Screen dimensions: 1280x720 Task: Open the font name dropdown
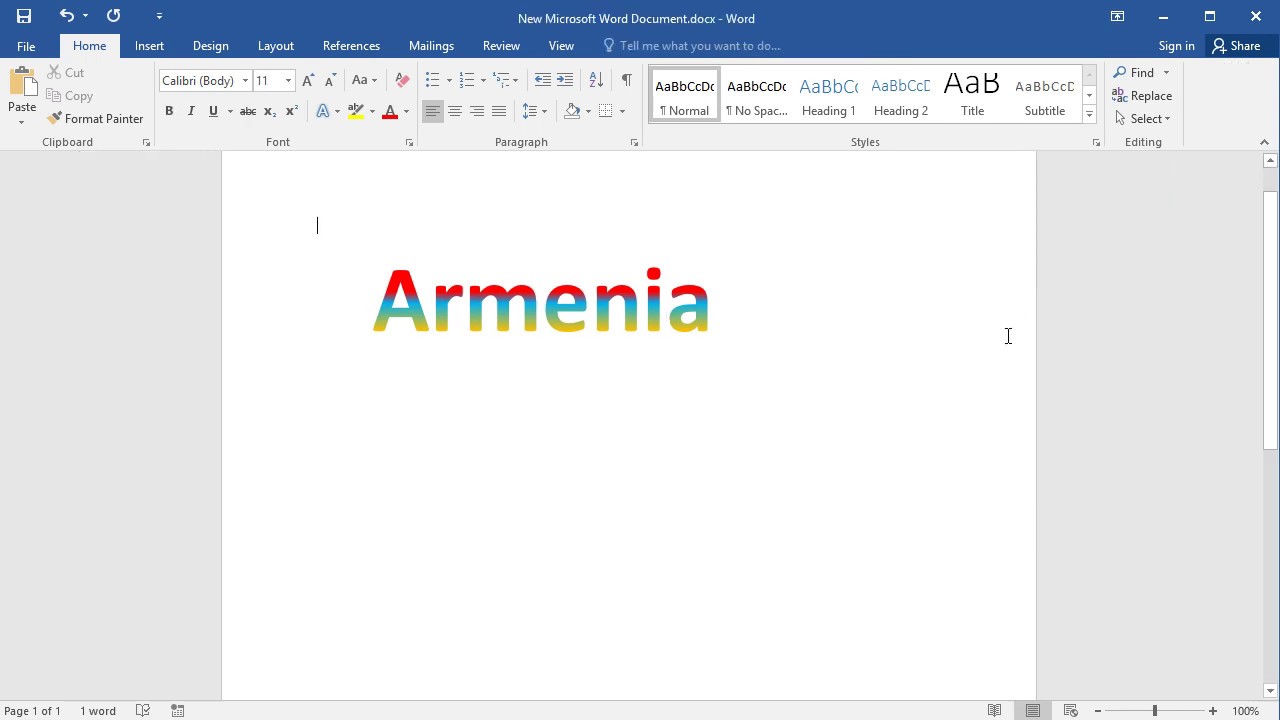[x=245, y=81]
